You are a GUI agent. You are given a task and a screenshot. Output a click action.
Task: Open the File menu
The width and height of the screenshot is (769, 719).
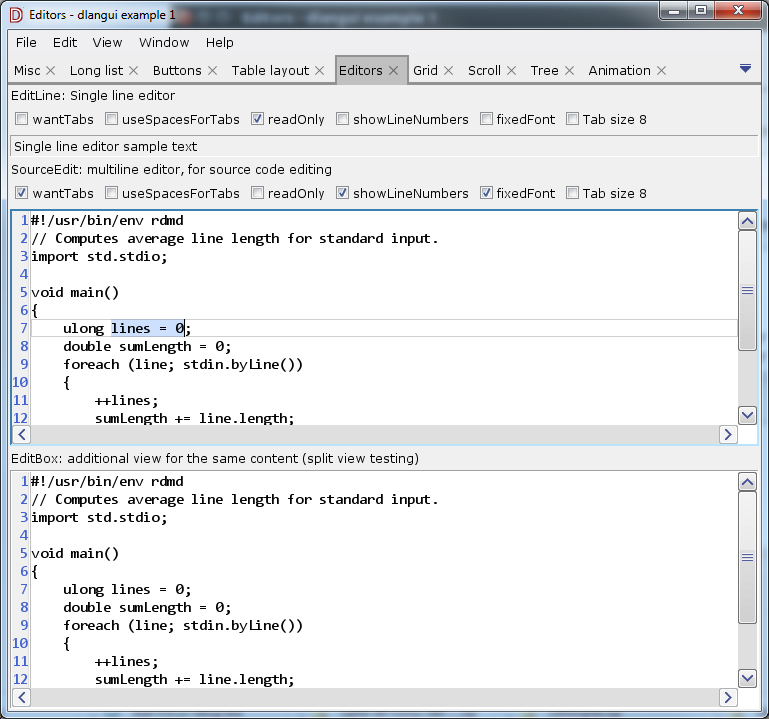[26, 43]
